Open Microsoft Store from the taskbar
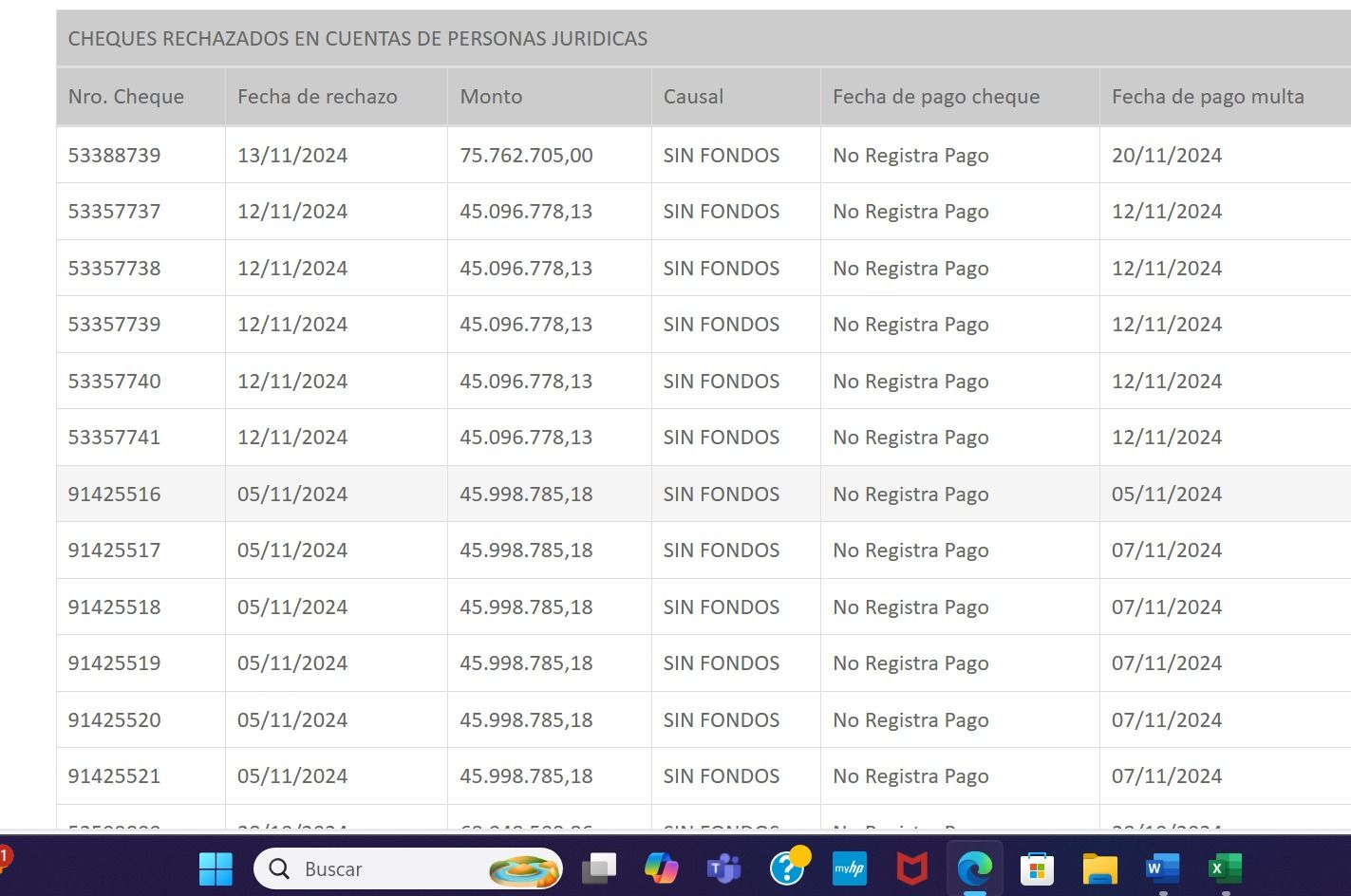The image size is (1351, 896). [x=1037, y=868]
